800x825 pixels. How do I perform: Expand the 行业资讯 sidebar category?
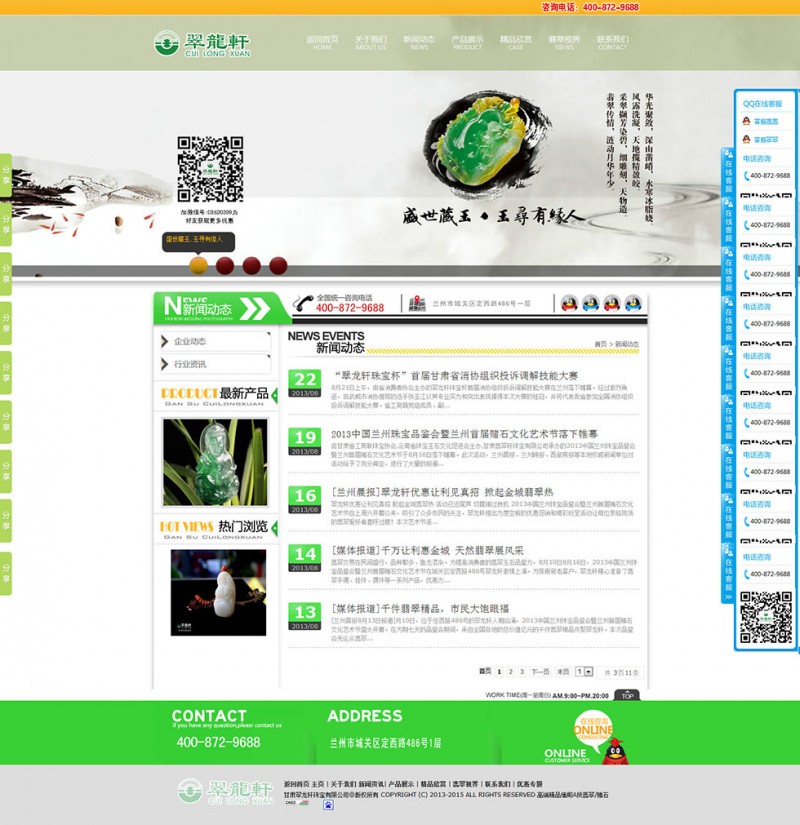coord(214,364)
